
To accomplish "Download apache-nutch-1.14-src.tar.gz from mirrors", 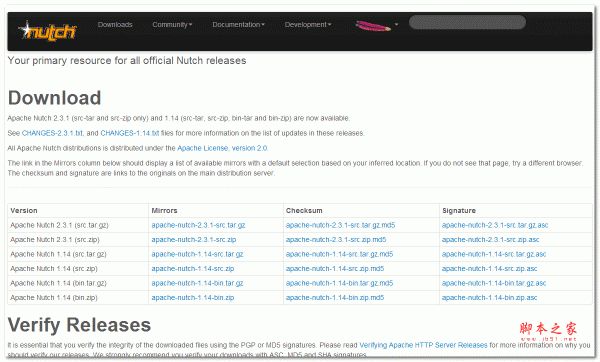I will [x=197, y=254].
